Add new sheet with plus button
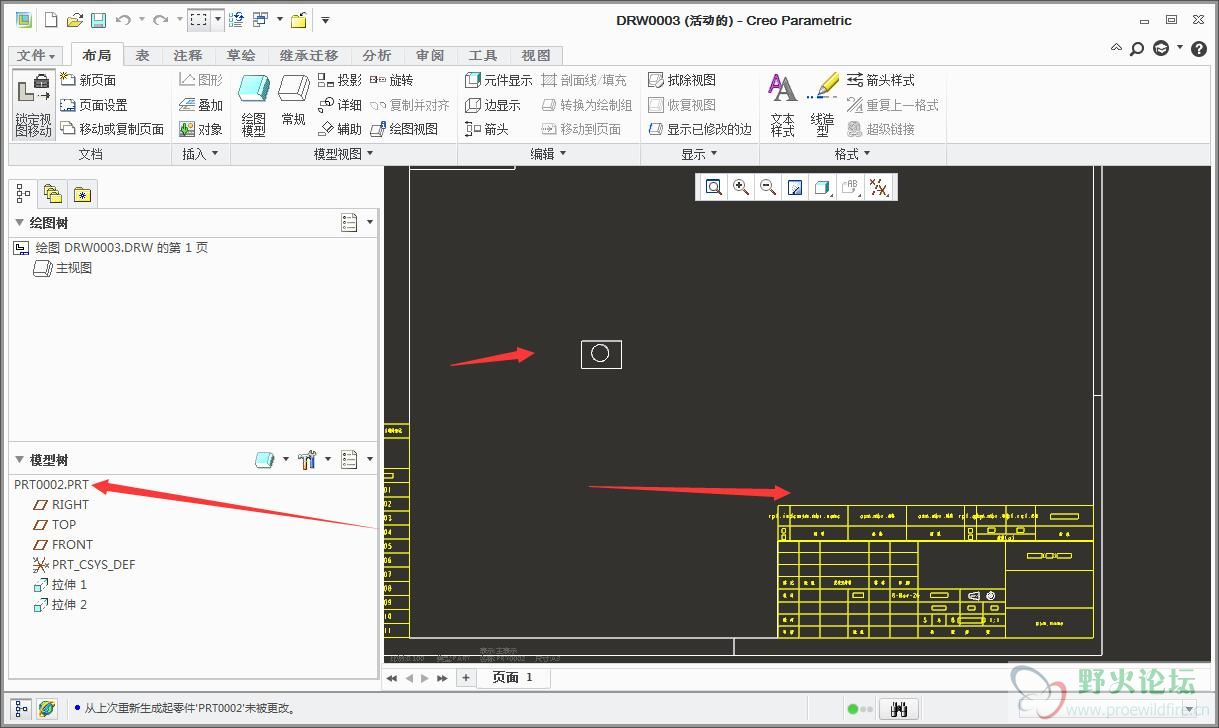The image size is (1219, 728). point(465,677)
